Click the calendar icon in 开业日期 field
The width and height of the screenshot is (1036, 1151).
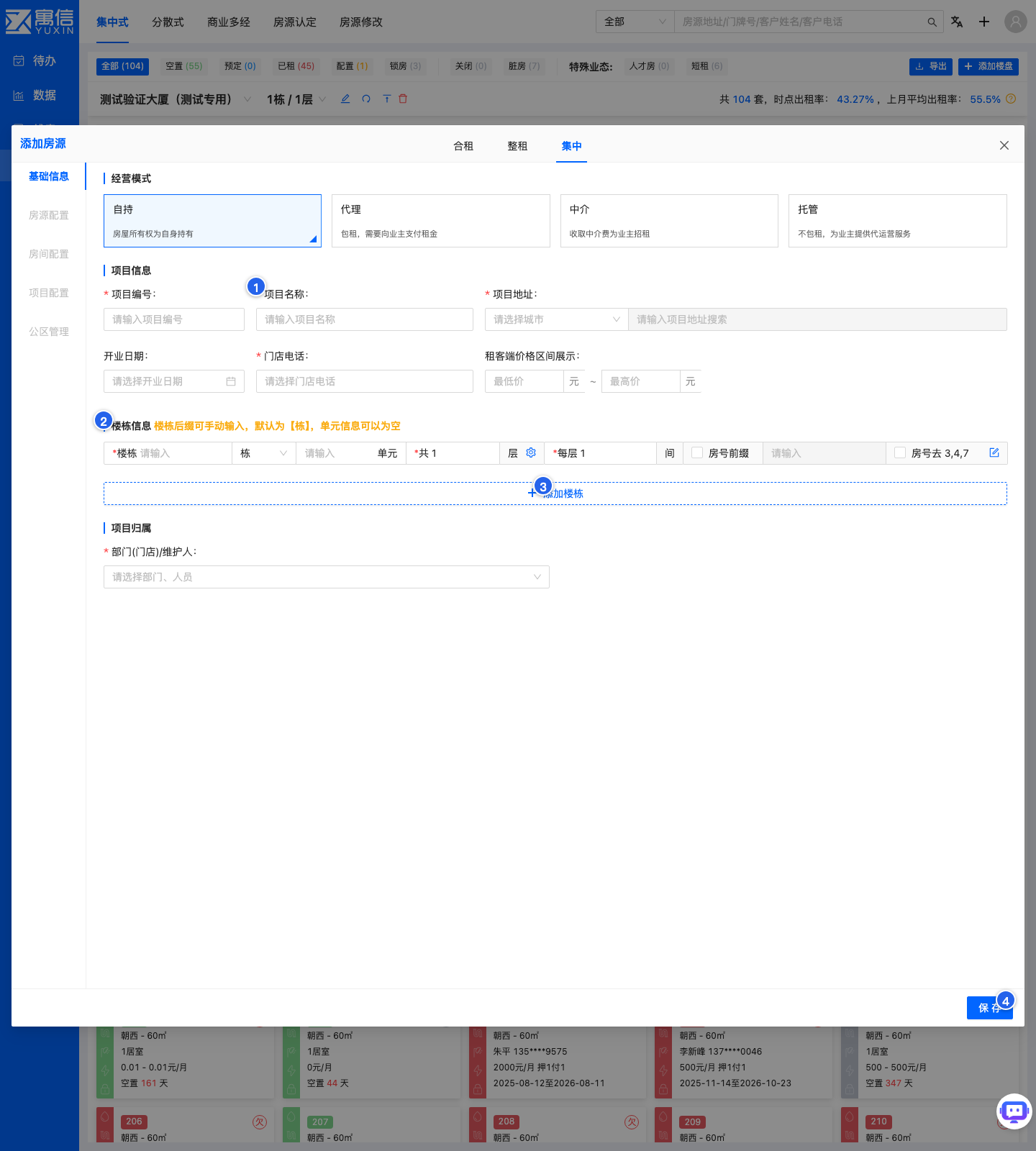[x=231, y=381]
